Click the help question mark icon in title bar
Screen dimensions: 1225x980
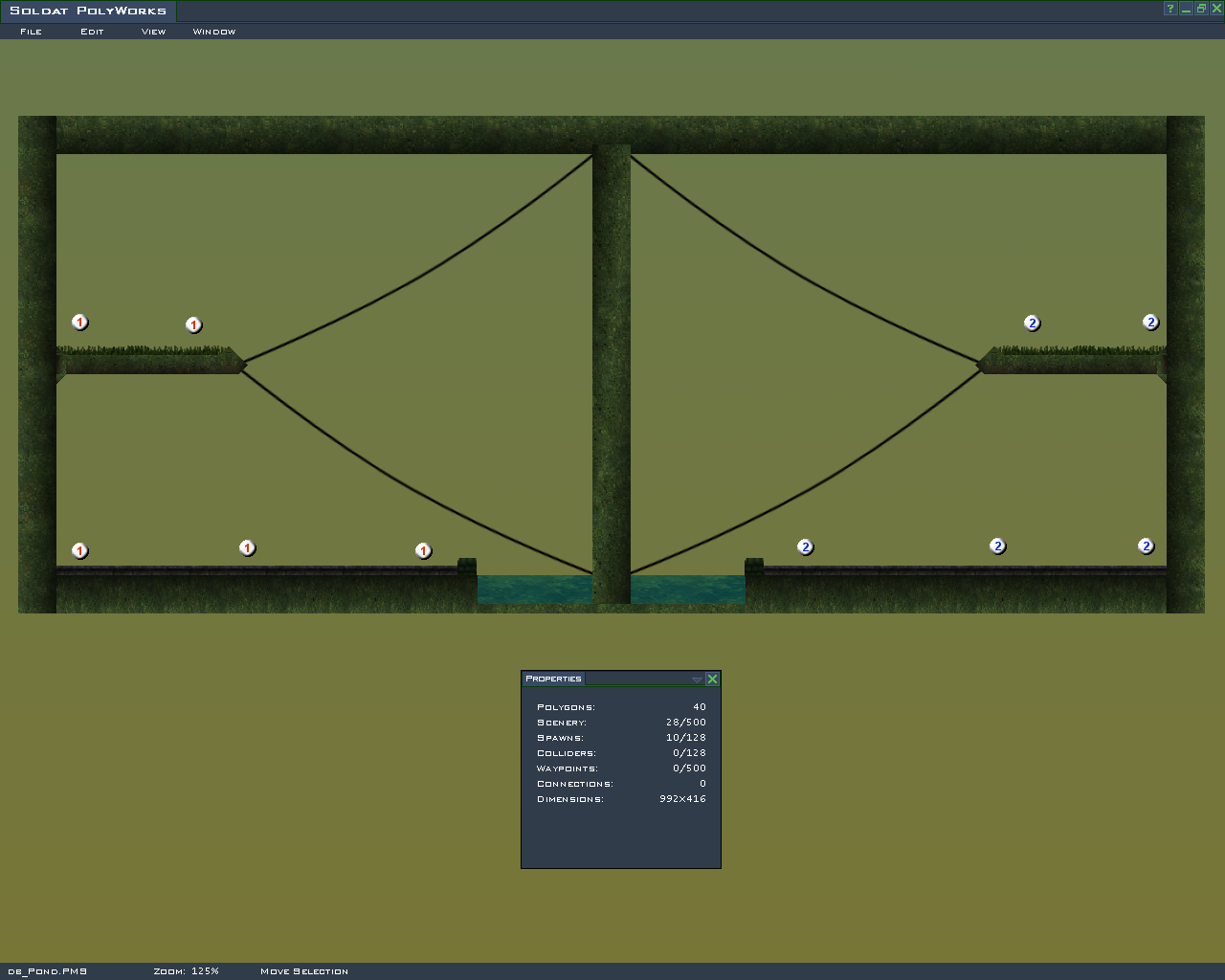[x=1169, y=9]
